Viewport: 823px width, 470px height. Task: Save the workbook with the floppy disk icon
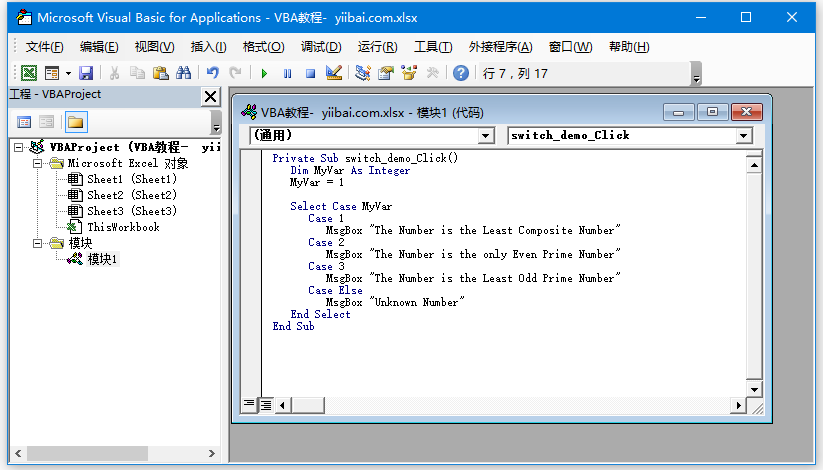86,73
